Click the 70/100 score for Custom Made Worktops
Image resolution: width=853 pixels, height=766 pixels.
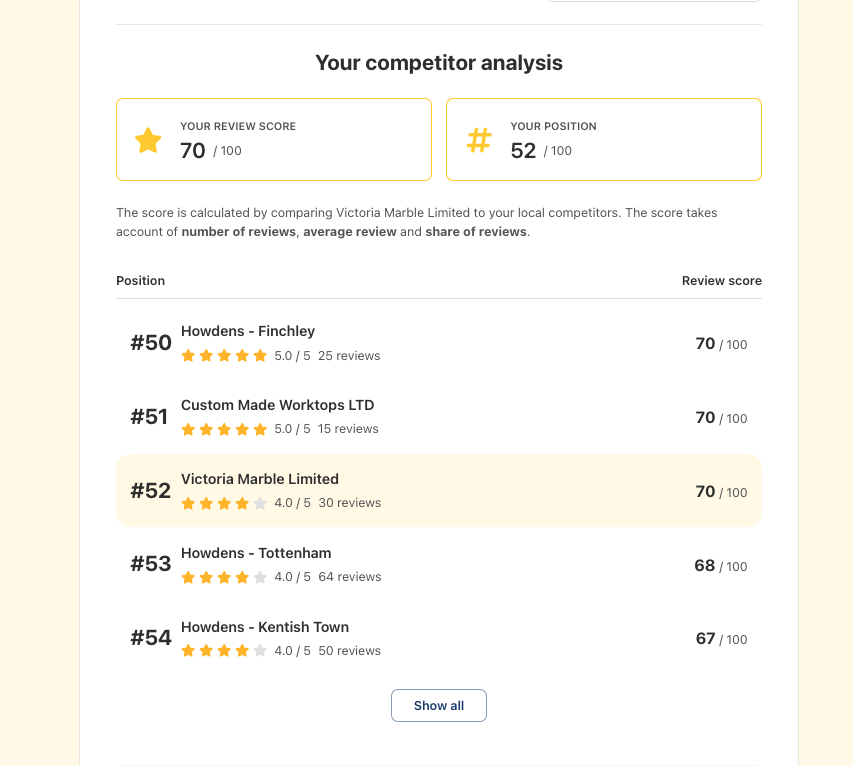(x=718, y=418)
